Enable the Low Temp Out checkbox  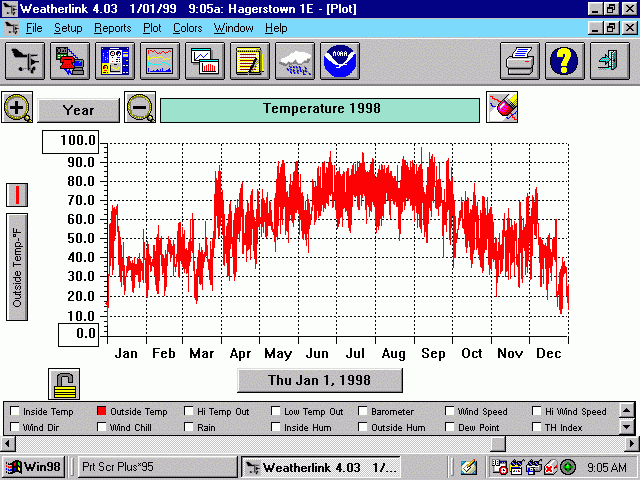point(276,411)
